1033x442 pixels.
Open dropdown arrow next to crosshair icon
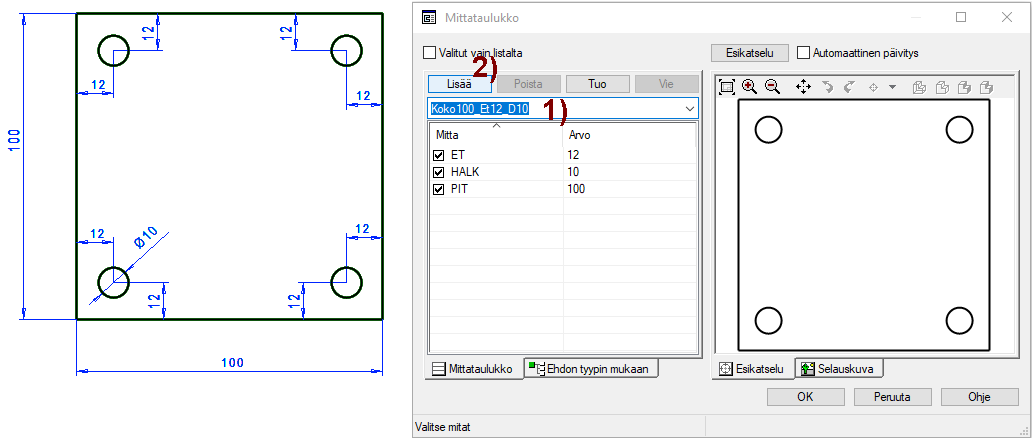(x=892, y=87)
